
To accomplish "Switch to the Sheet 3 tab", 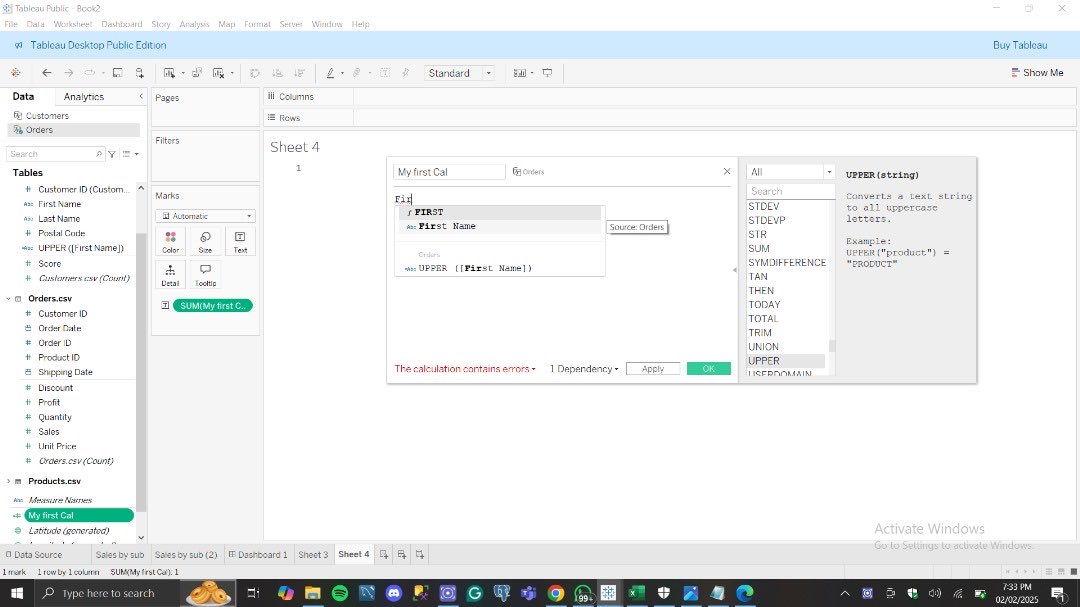I will [x=313, y=554].
